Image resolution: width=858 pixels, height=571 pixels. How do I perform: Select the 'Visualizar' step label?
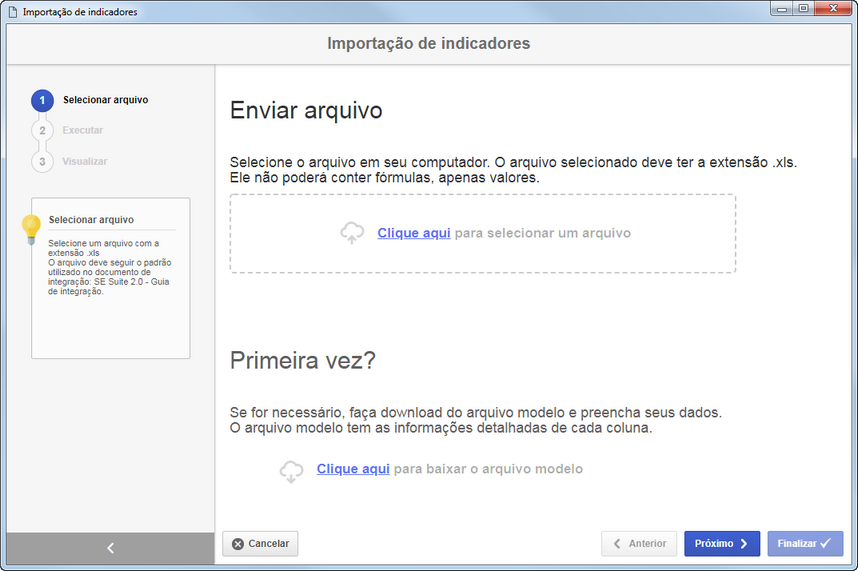(85, 161)
